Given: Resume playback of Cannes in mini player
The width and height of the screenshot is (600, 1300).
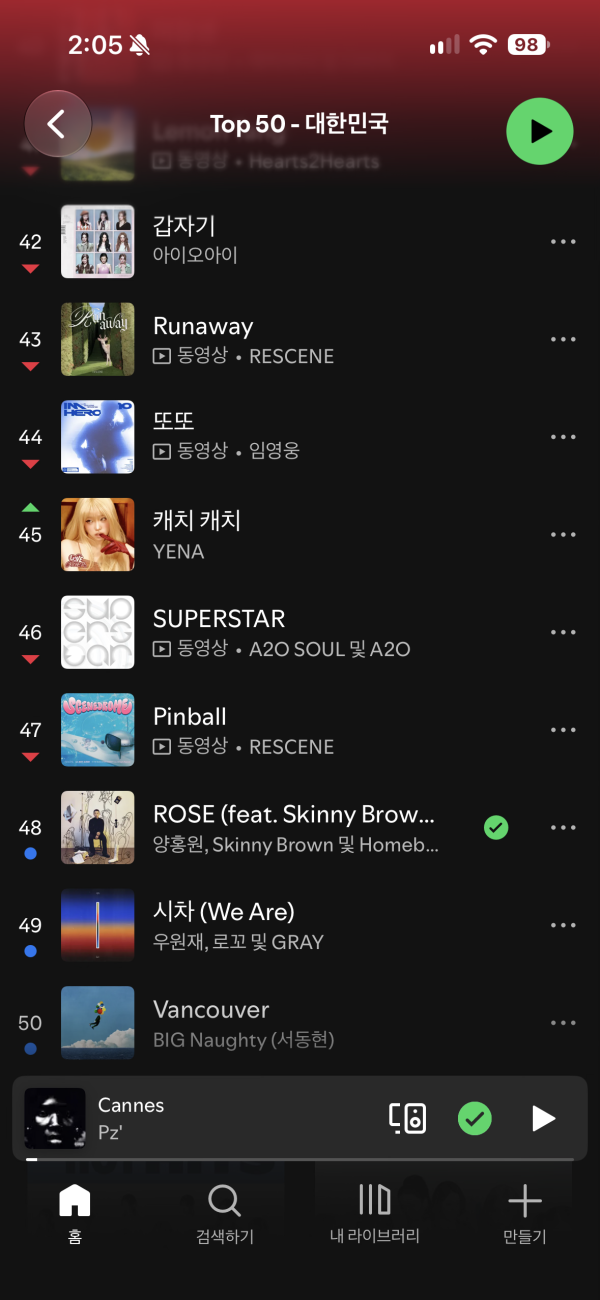Looking at the screenshot, I should 543,1118.
